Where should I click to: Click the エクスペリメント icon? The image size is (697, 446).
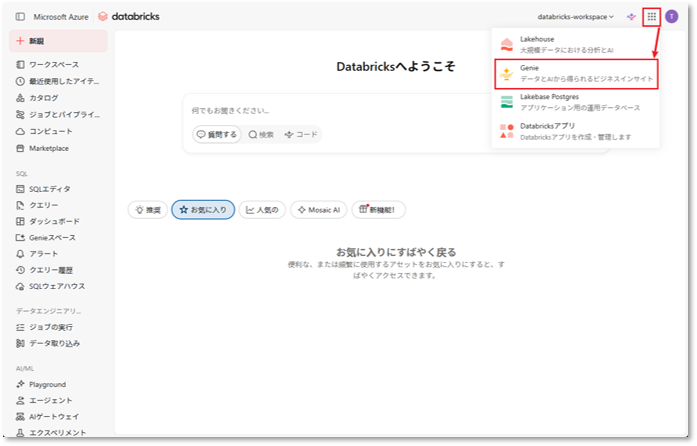20,432
